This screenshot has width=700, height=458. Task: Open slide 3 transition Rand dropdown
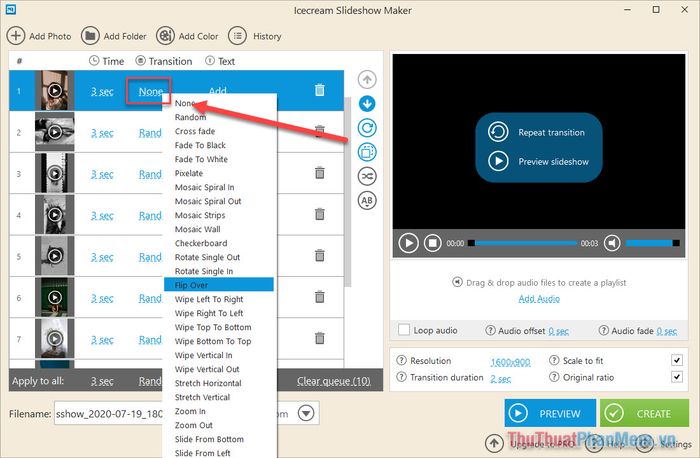(x=150, y=174)
